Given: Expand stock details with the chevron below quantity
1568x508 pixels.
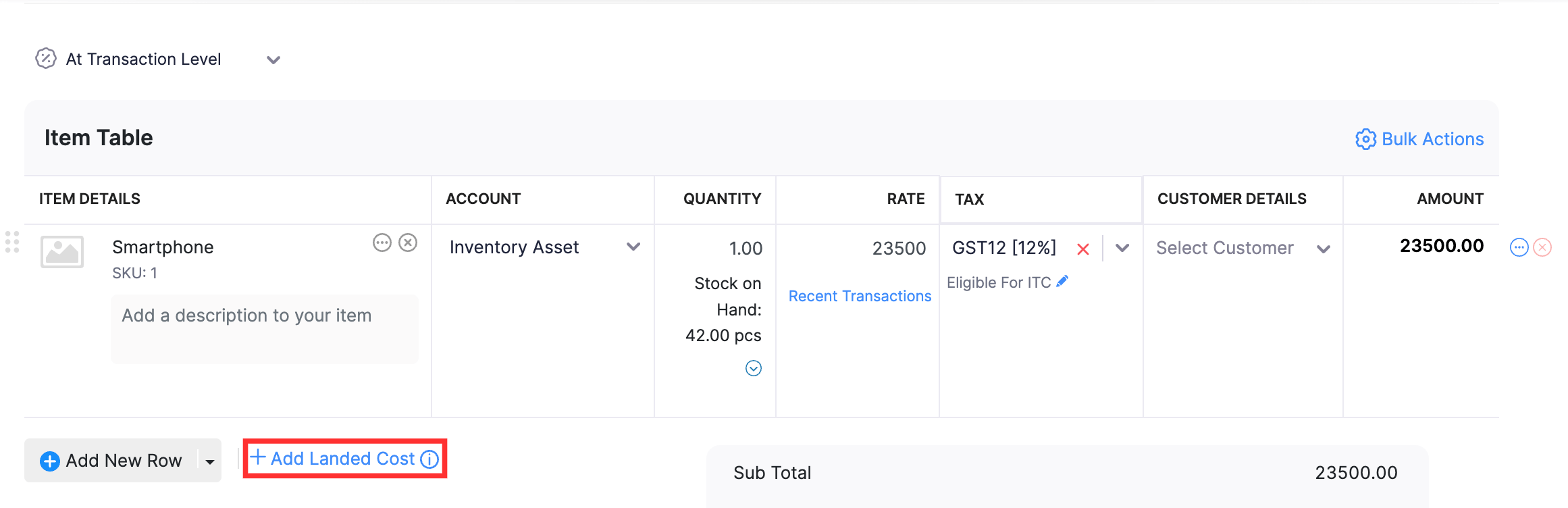Looking at the screenshot, I should [x=754, y=369].
